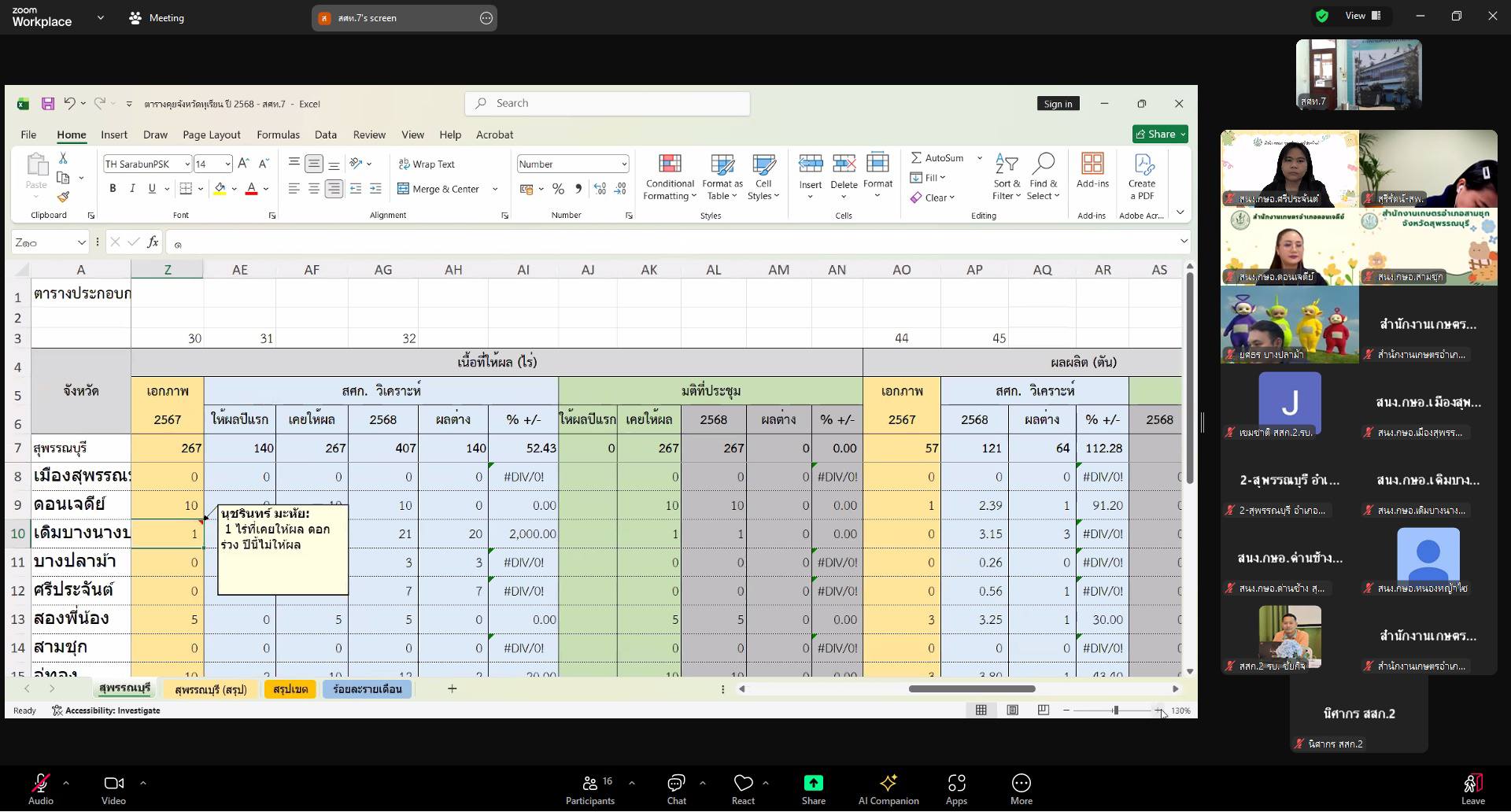Click the Excel zoom level slider

click(x=1115, y=710)
